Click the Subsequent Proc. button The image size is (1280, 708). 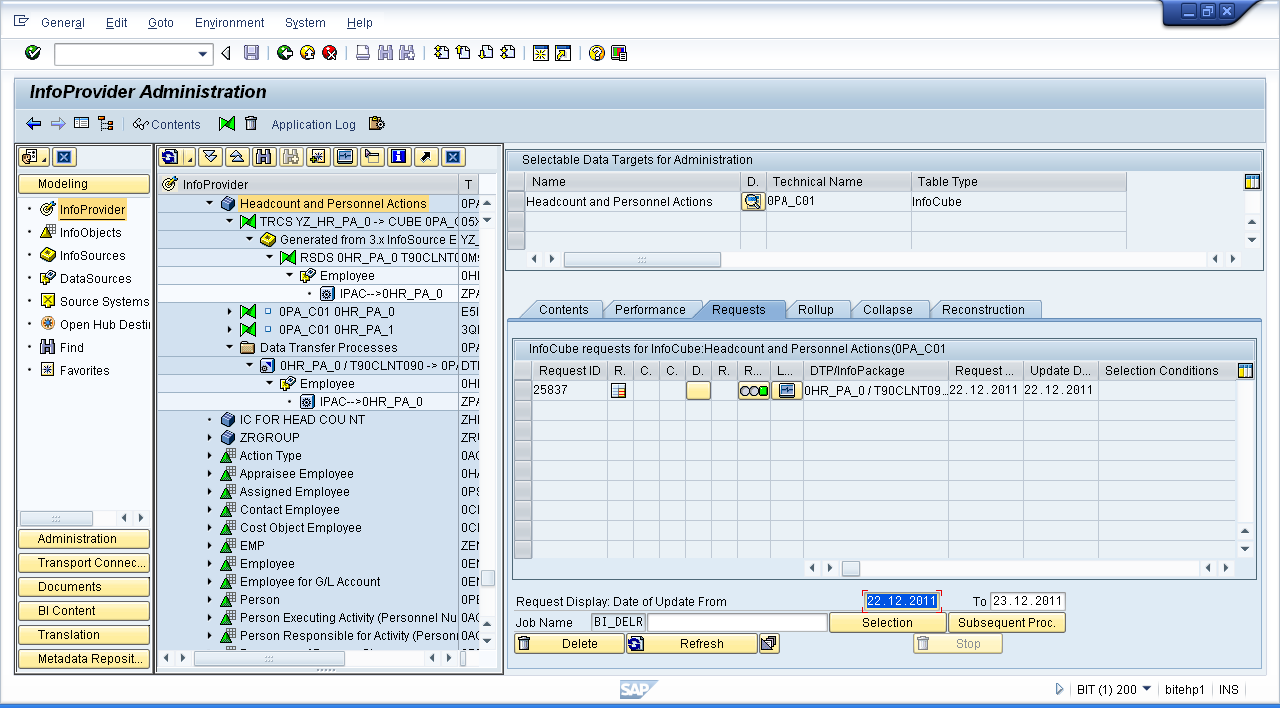(x=1007, y=622)
